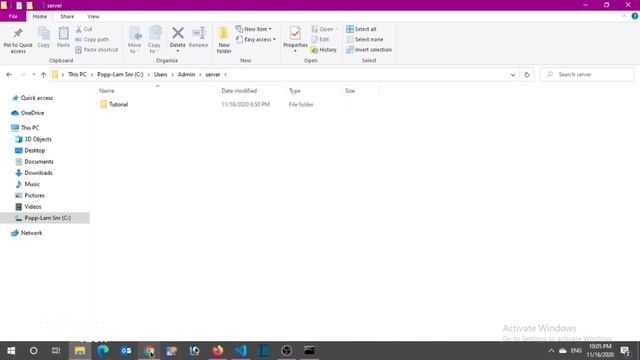Viewport: 640px width, 360px height.
Task: Open the Delete options dropdown arrow
Action: coord(178,51)
